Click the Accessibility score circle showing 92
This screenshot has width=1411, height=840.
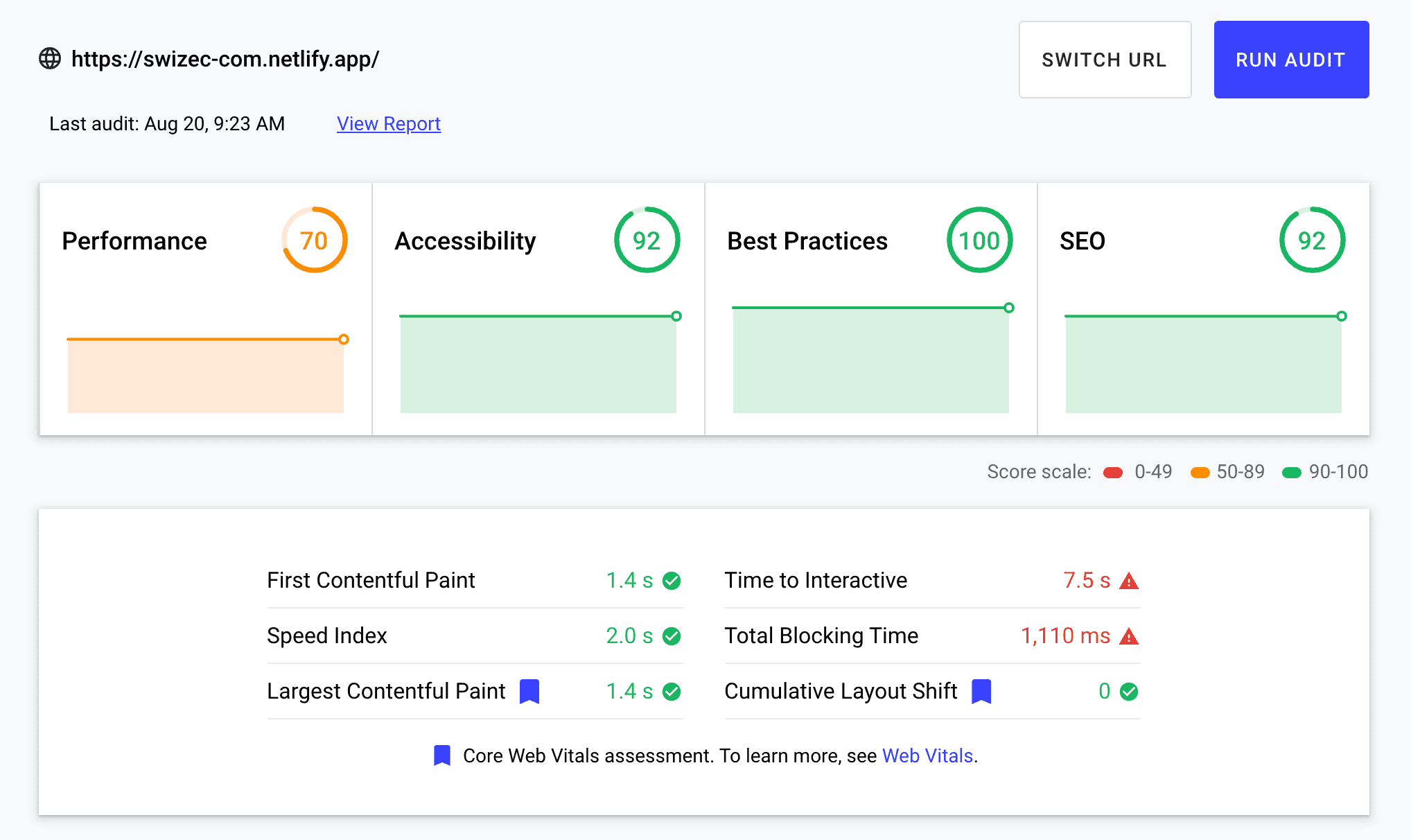(647, 240)
